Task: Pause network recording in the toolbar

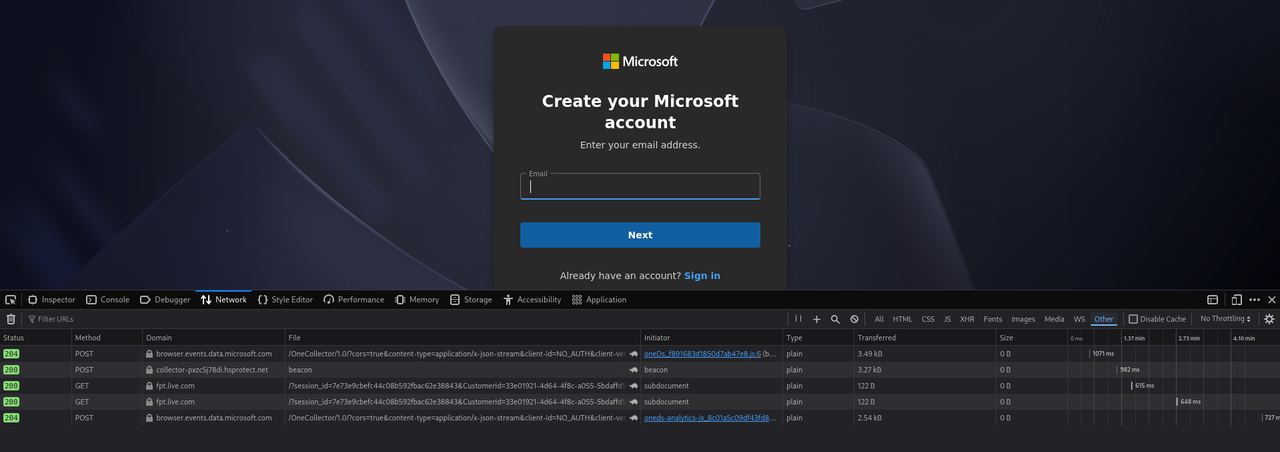Action: click(798, 319)
